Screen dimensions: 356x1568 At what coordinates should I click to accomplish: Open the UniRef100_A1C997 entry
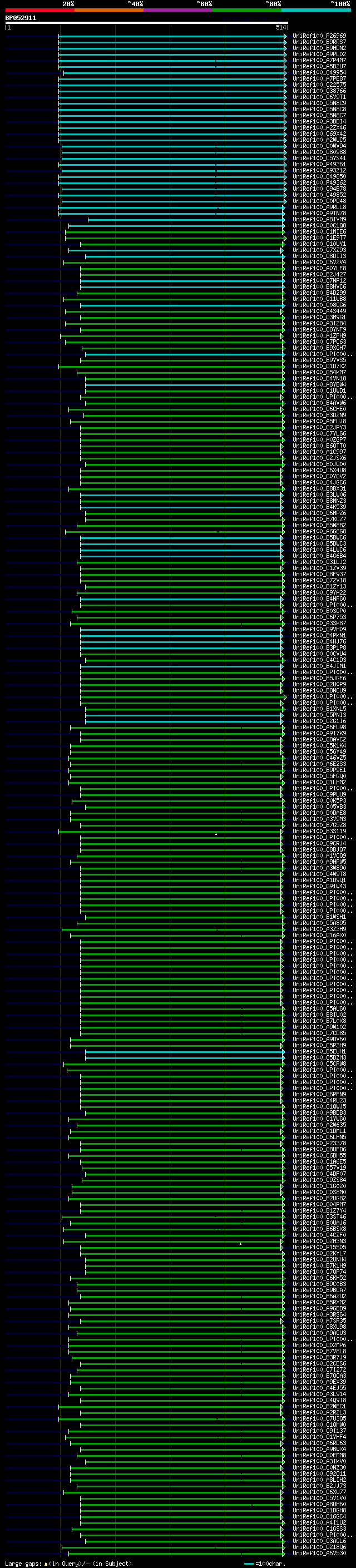(x=319, y=452)
